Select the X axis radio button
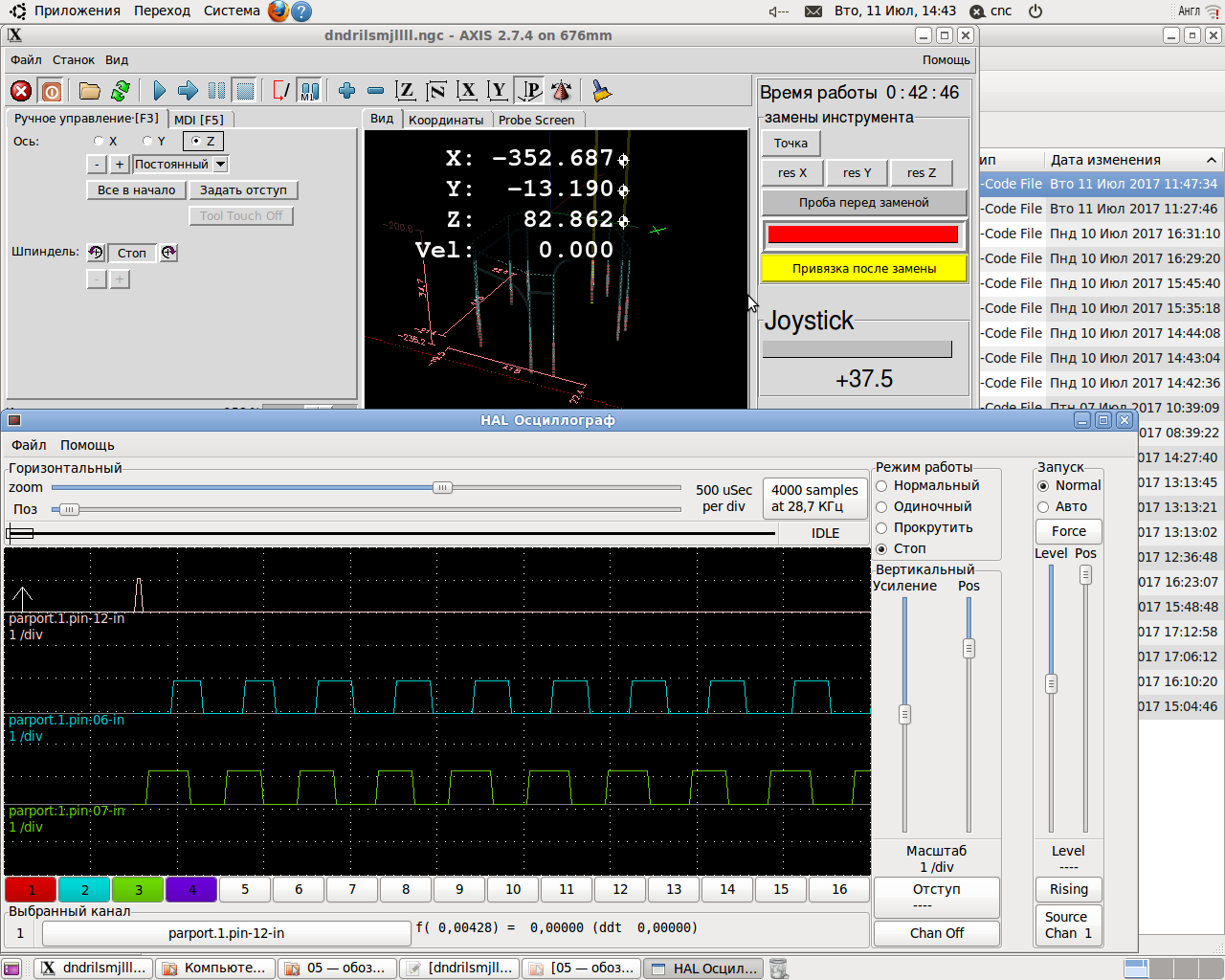This screenshot has width=1225, height=980. [99, 142]
